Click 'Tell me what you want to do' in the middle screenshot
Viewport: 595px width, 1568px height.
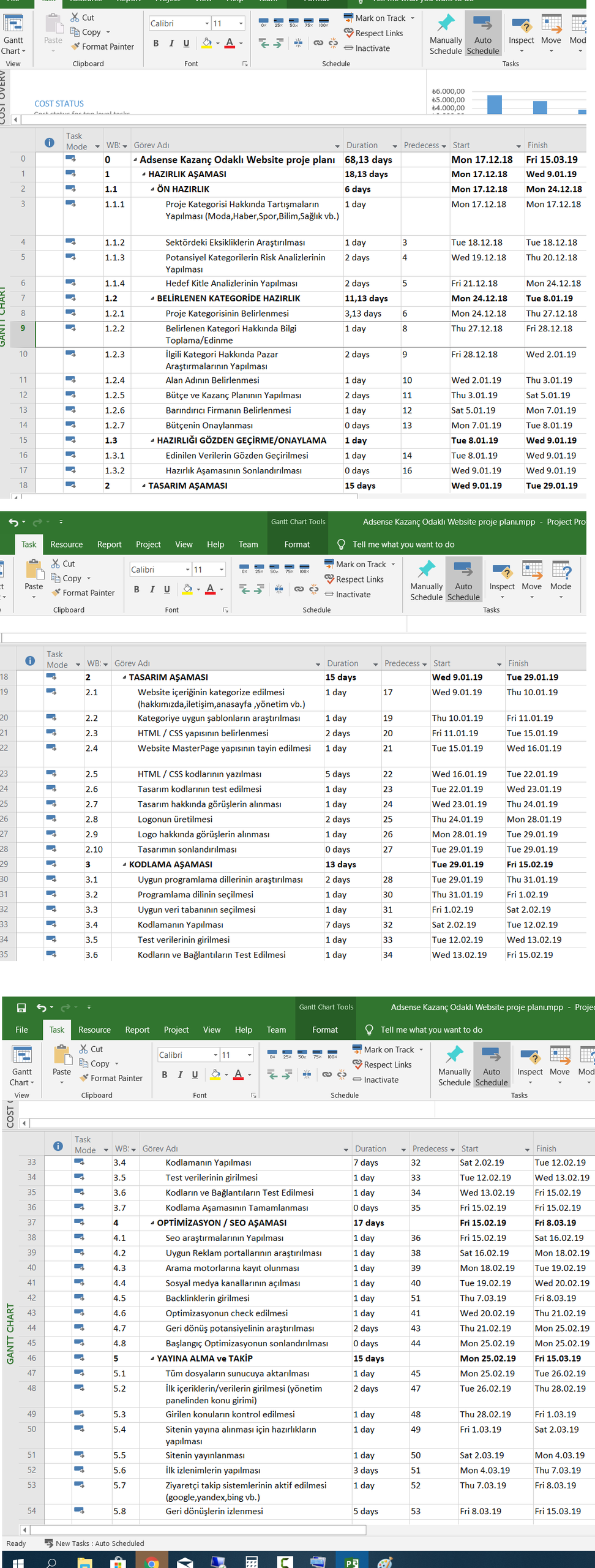coord(403,545)
